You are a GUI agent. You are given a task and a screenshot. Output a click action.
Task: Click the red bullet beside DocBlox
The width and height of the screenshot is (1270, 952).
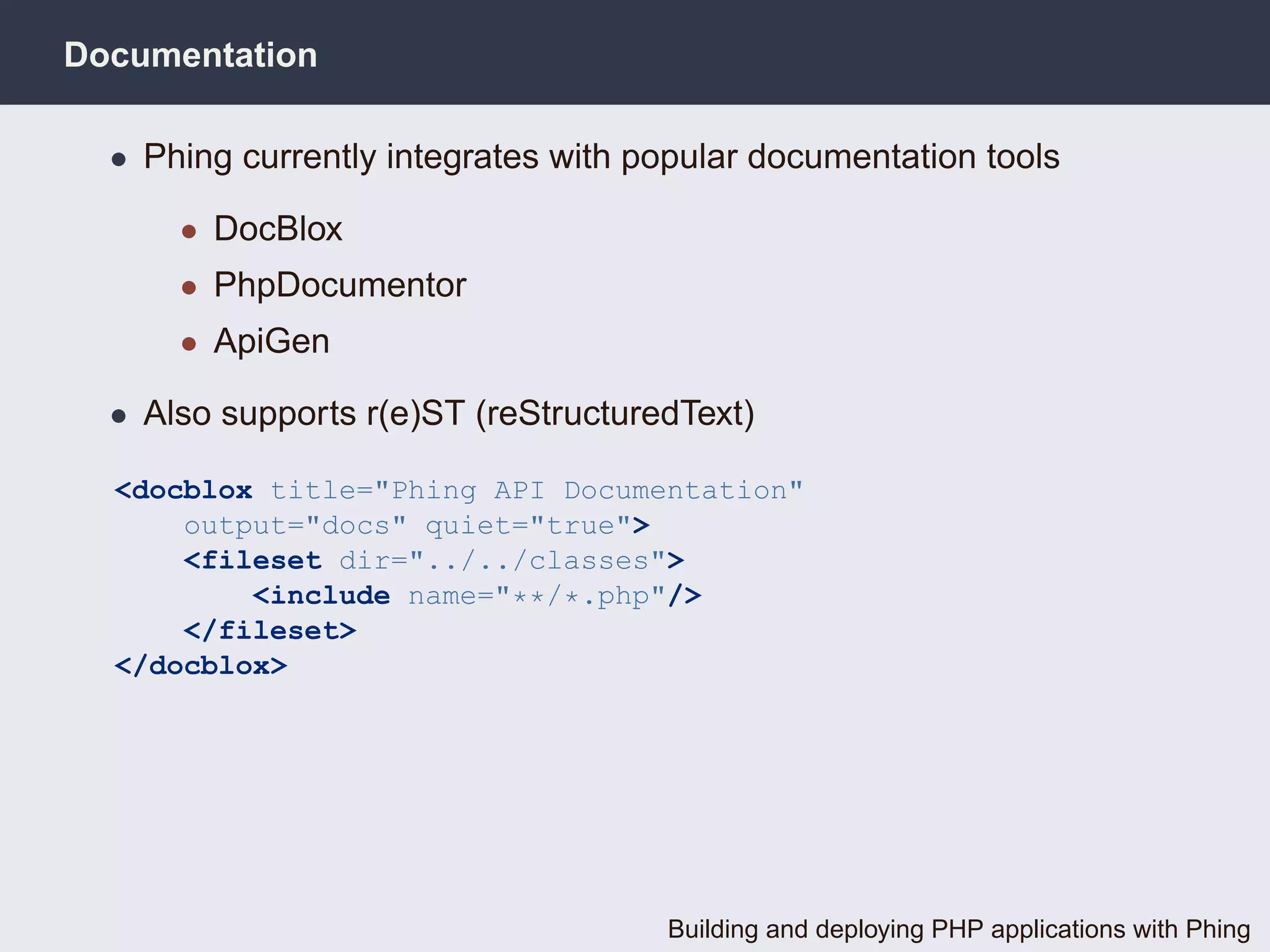coord(189,232)
